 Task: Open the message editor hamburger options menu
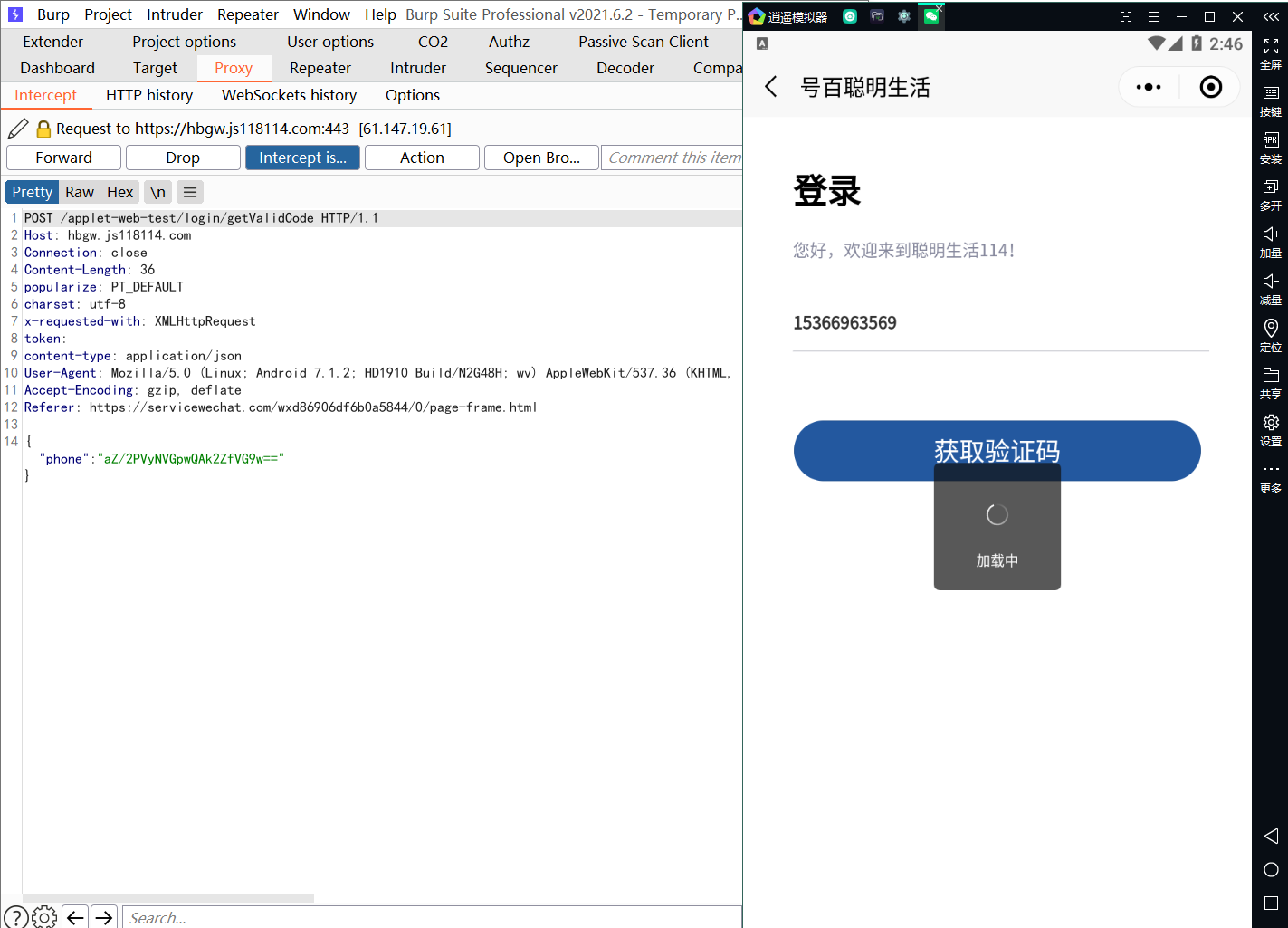(190, 192)
